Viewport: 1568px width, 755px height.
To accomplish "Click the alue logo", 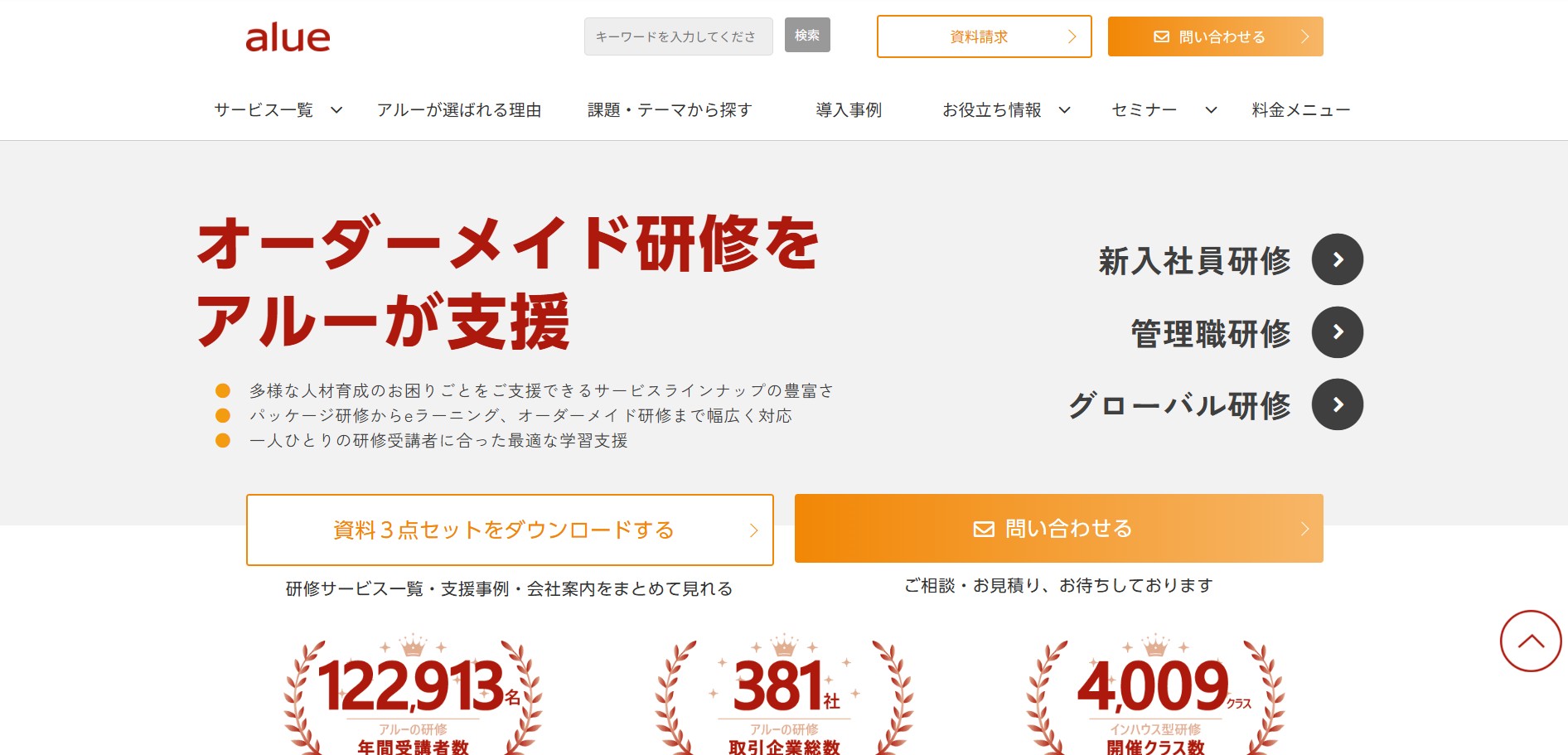I will [x=288, y=37].
